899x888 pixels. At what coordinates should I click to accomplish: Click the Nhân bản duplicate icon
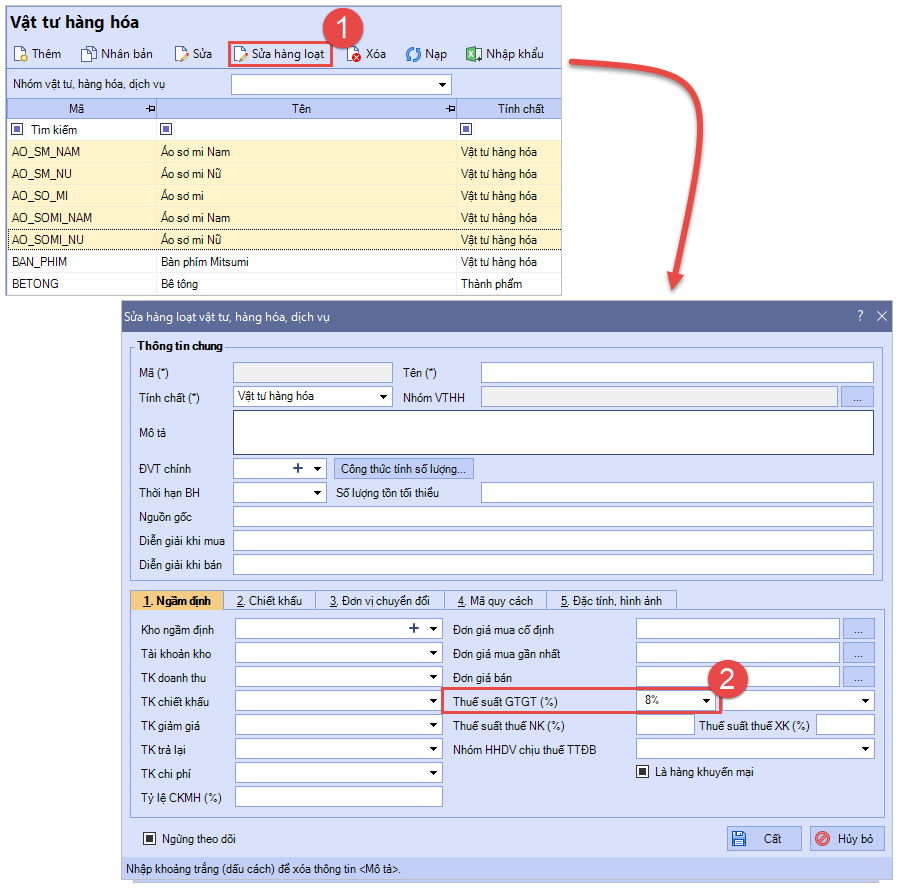(x=89, y=54)
